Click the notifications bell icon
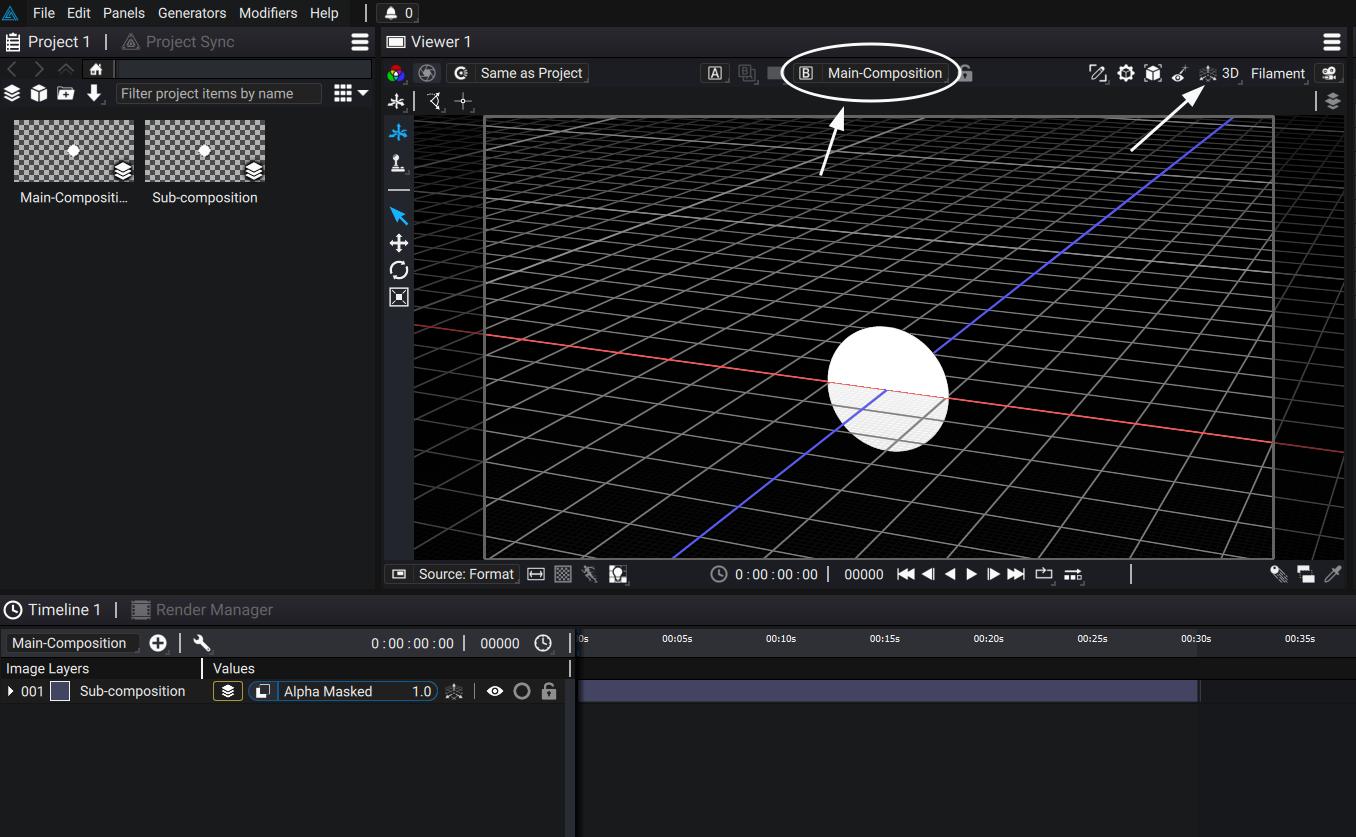This screenshot has width=1356, height=837. point(392,13)
